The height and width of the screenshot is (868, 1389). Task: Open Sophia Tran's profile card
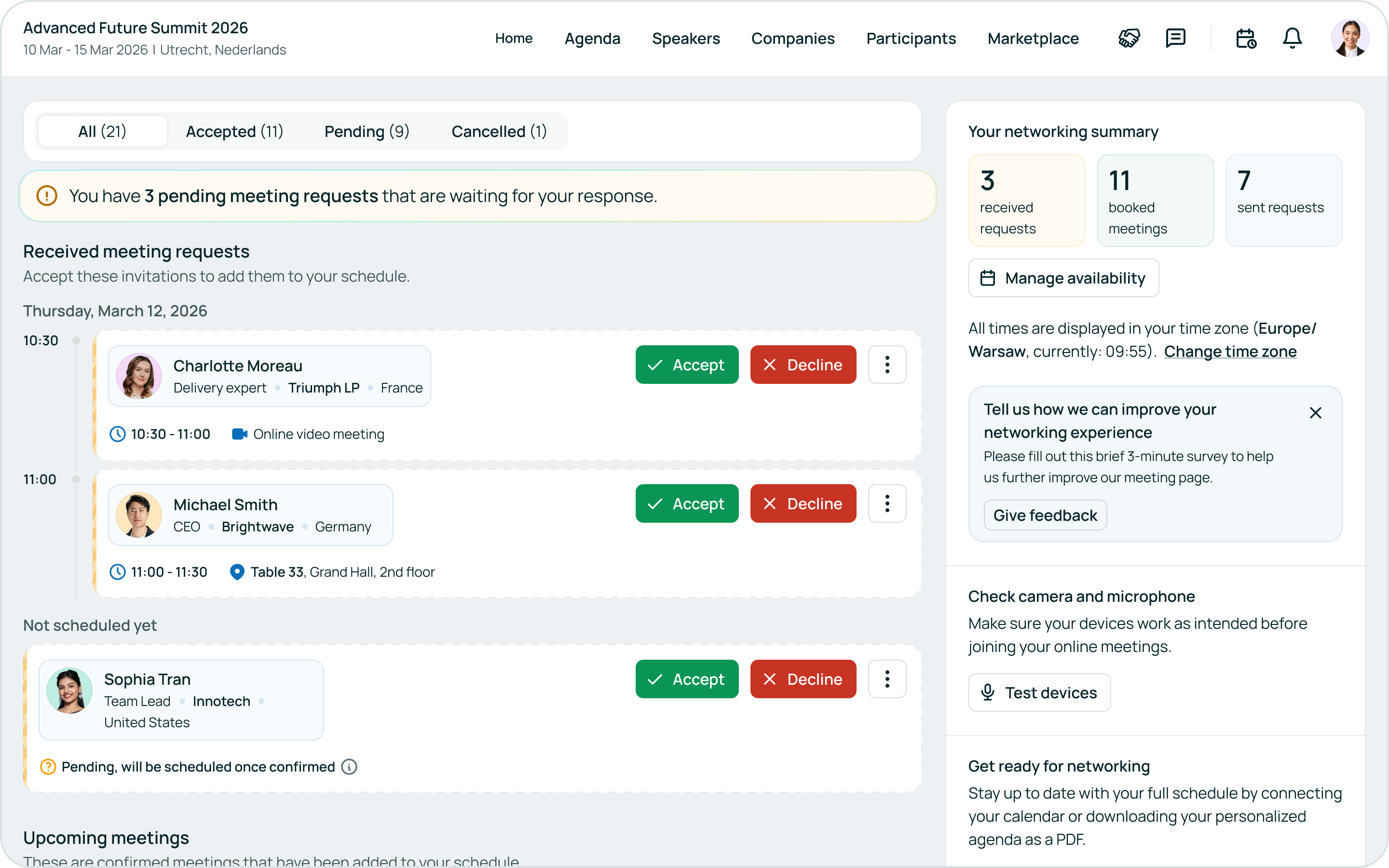(x=181, y=700)
